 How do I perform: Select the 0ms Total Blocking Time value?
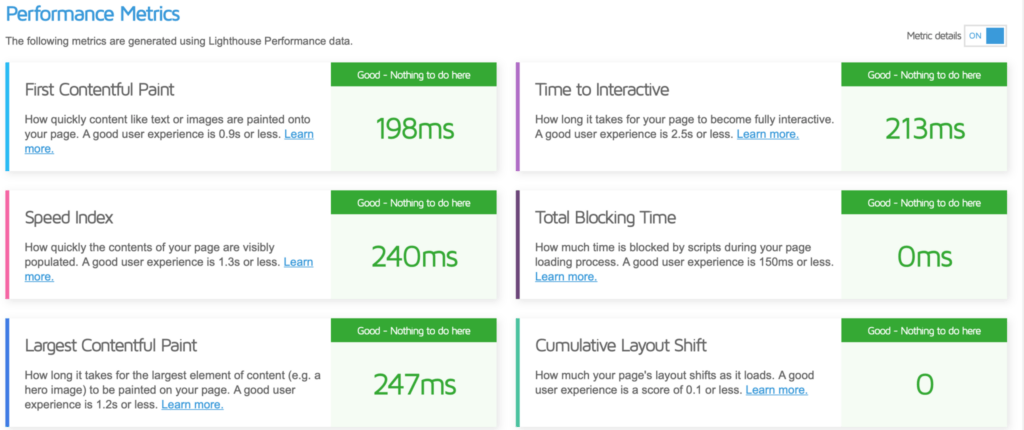tap(924, 257)
